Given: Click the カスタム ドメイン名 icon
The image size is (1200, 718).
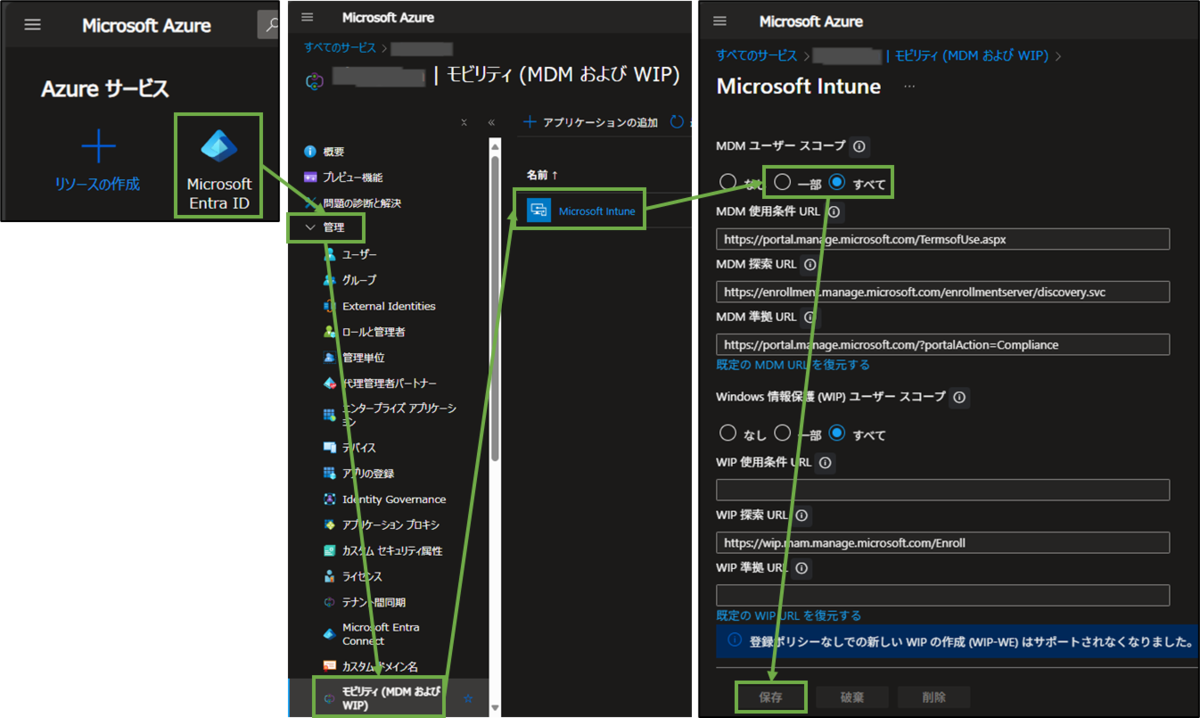Looking at the screenshot, I should [330, 665].
